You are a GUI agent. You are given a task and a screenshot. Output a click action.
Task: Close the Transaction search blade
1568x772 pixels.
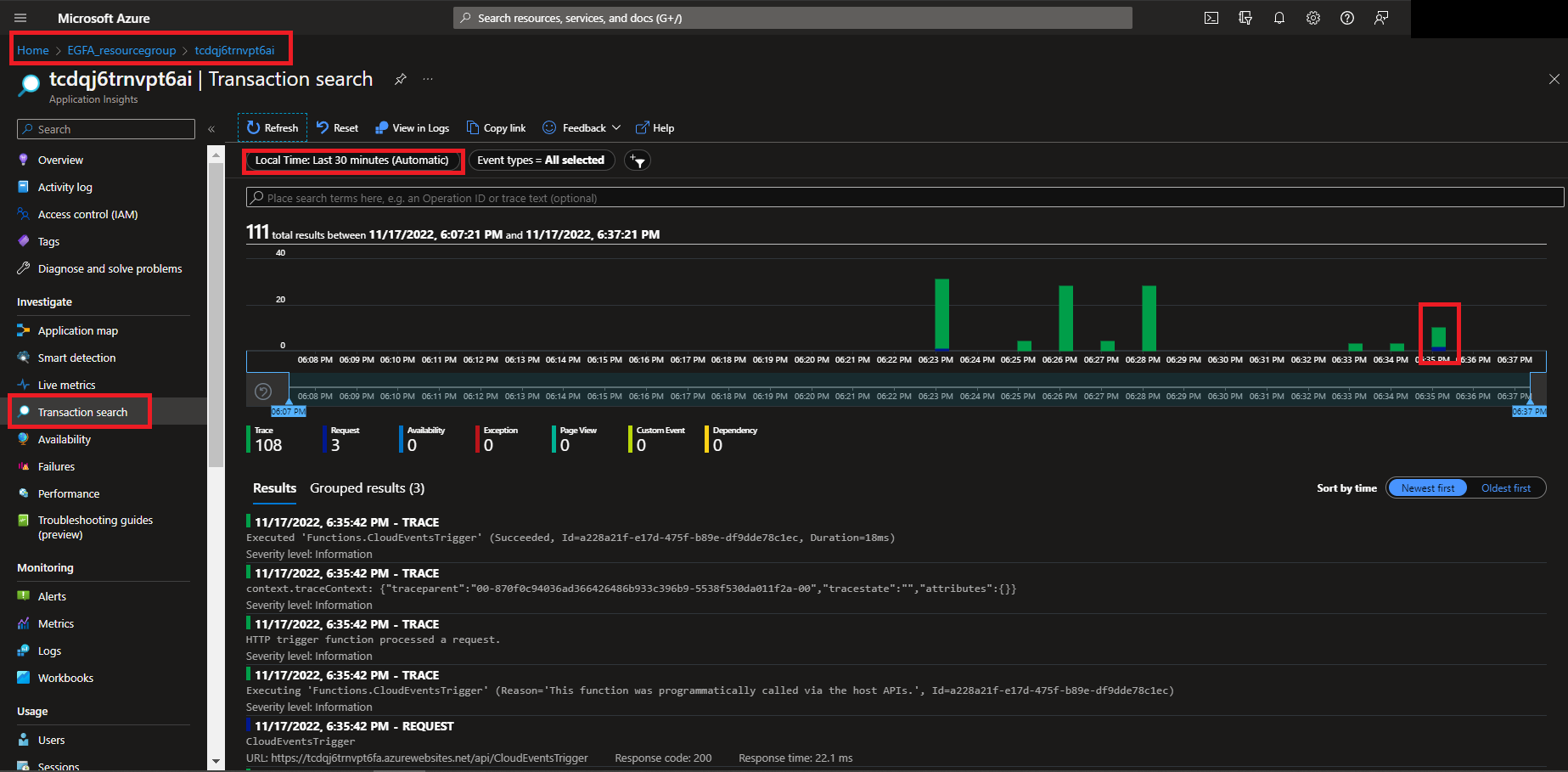1554,79
